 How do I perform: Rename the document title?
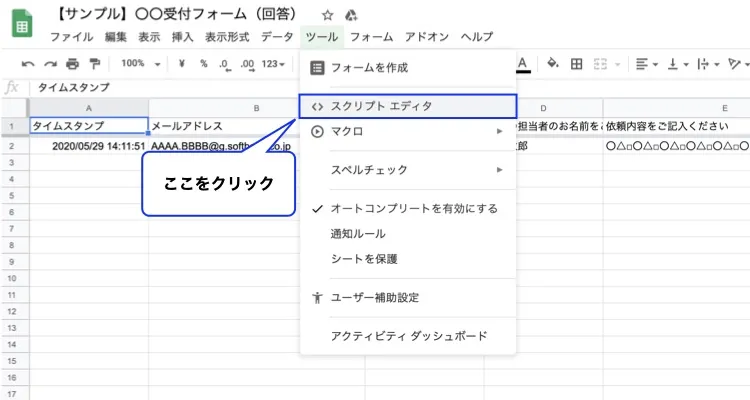pyautogui.click(x=176, y=14)
